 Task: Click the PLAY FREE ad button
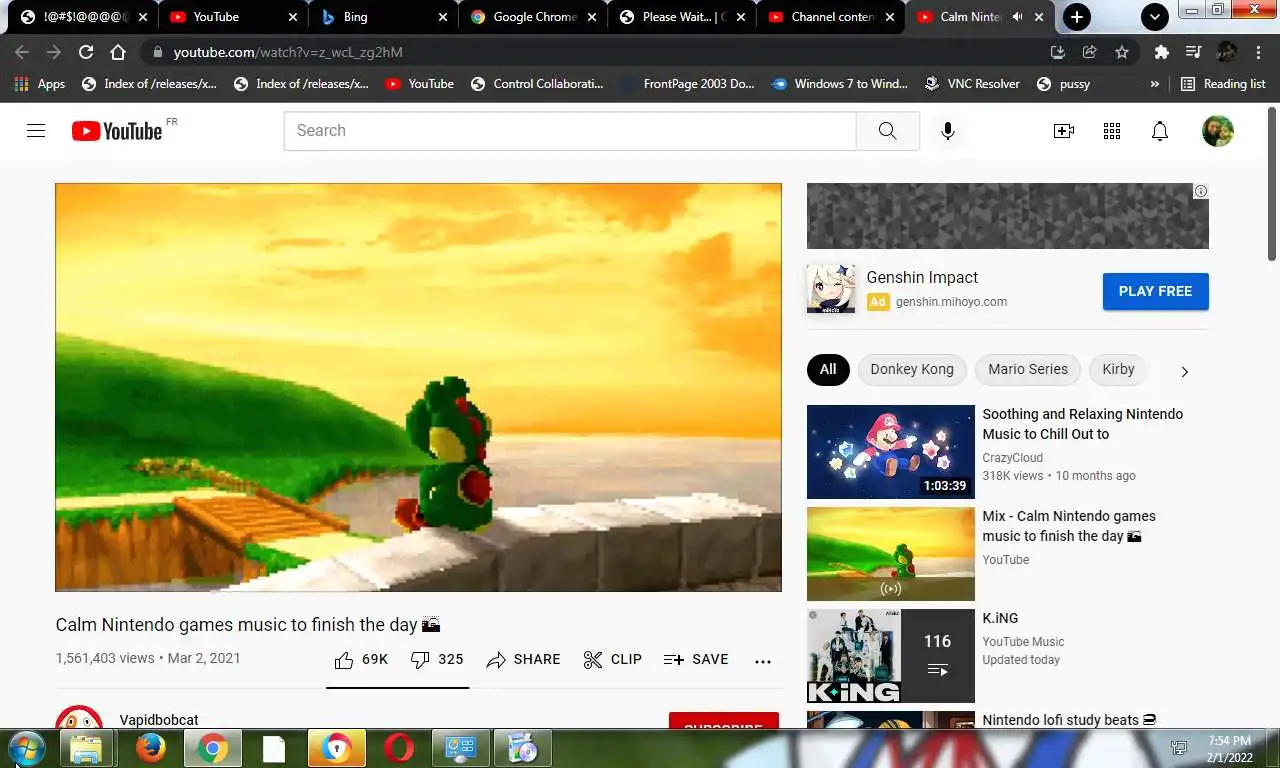click(x=1155, y=291)
